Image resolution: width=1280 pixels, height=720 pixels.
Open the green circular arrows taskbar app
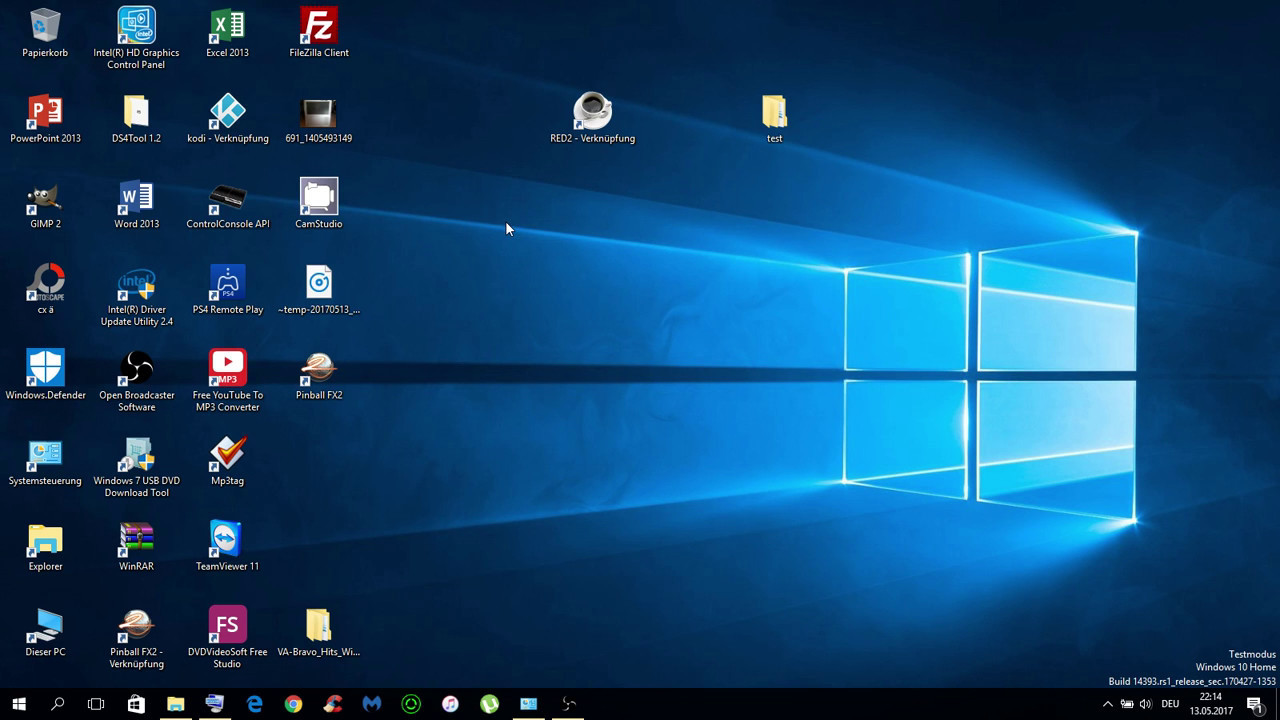pyautogui.click(x=411, y=704)
